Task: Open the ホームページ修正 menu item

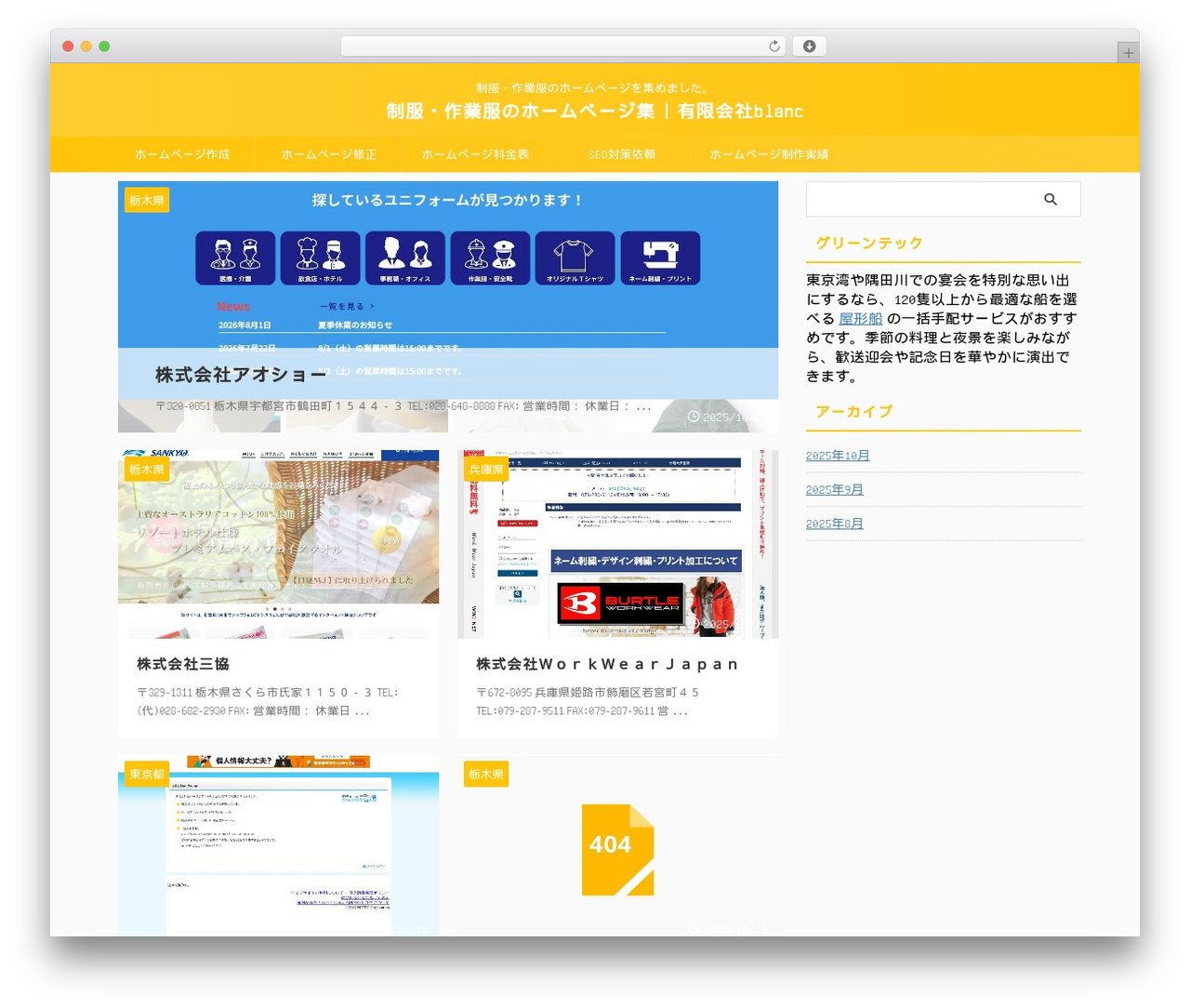Action: [329, 154]
